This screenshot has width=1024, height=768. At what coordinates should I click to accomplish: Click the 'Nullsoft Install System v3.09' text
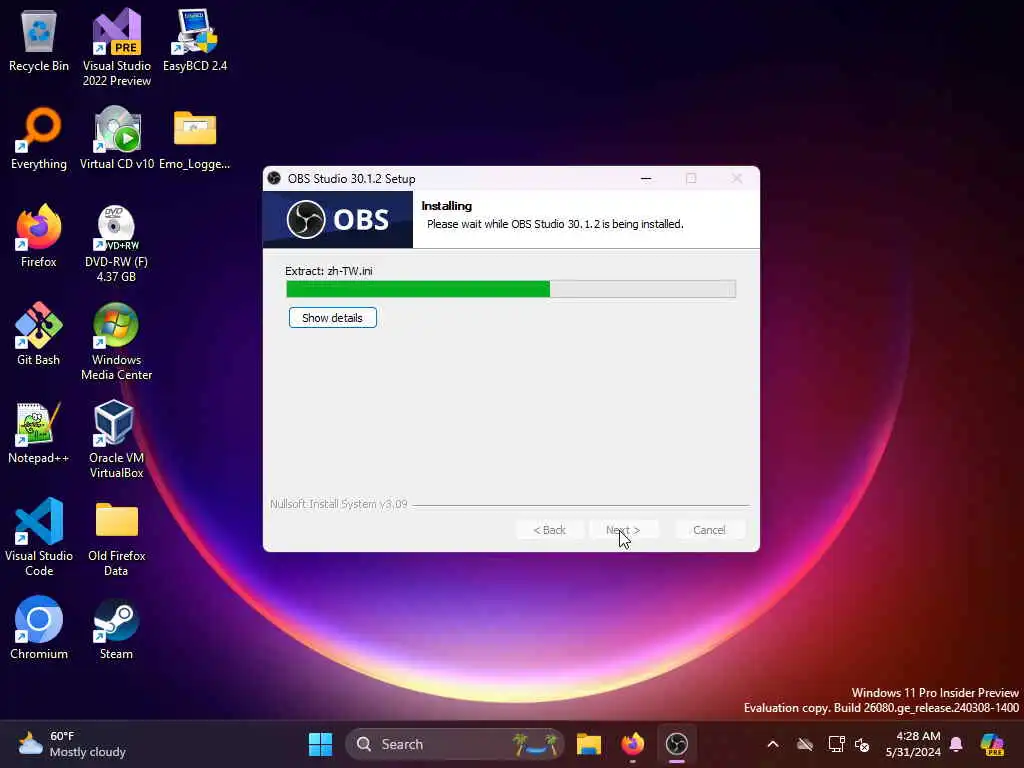338,504
